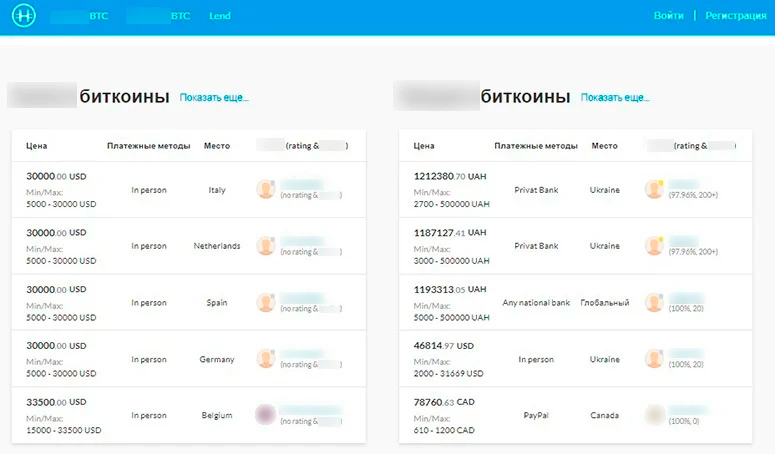Screen dimensions: 775x454
Task: Click the avatar in the Any national bank row
Action: (x=654, y=302)
